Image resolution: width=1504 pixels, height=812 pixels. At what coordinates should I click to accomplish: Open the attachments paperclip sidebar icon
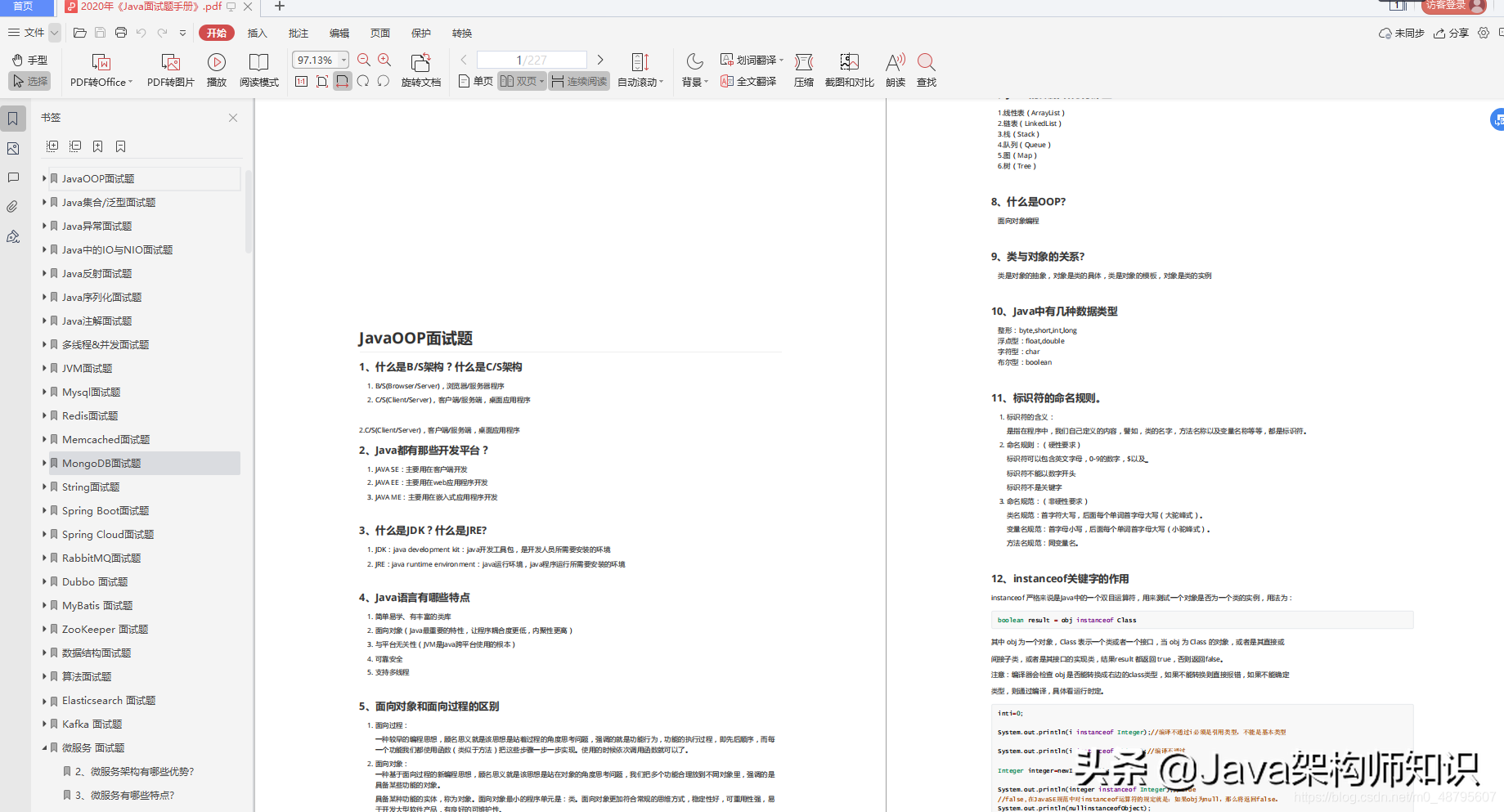pyautogui.click(x=13, y=207)
